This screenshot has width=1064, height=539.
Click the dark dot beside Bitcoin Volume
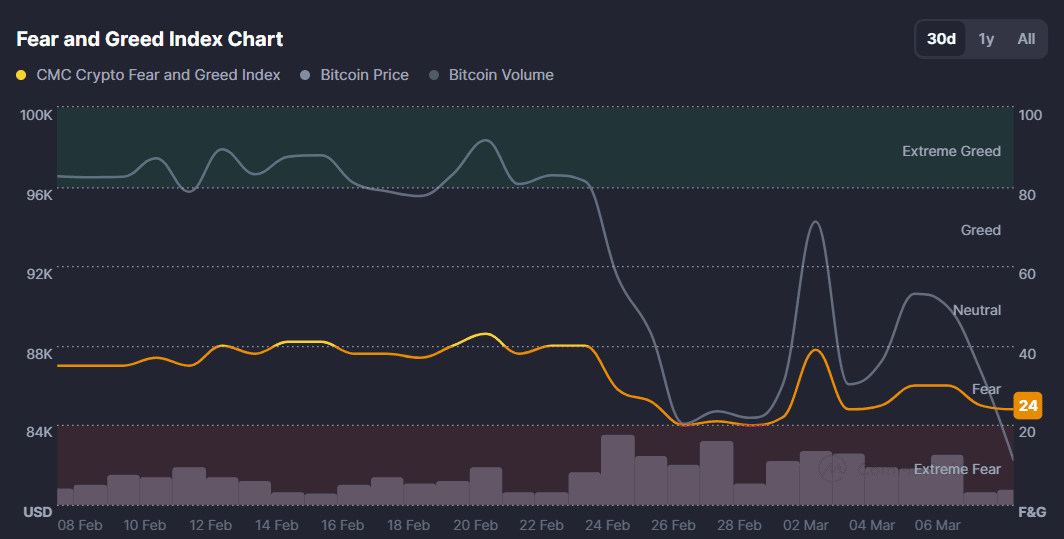tap(434, 75)
